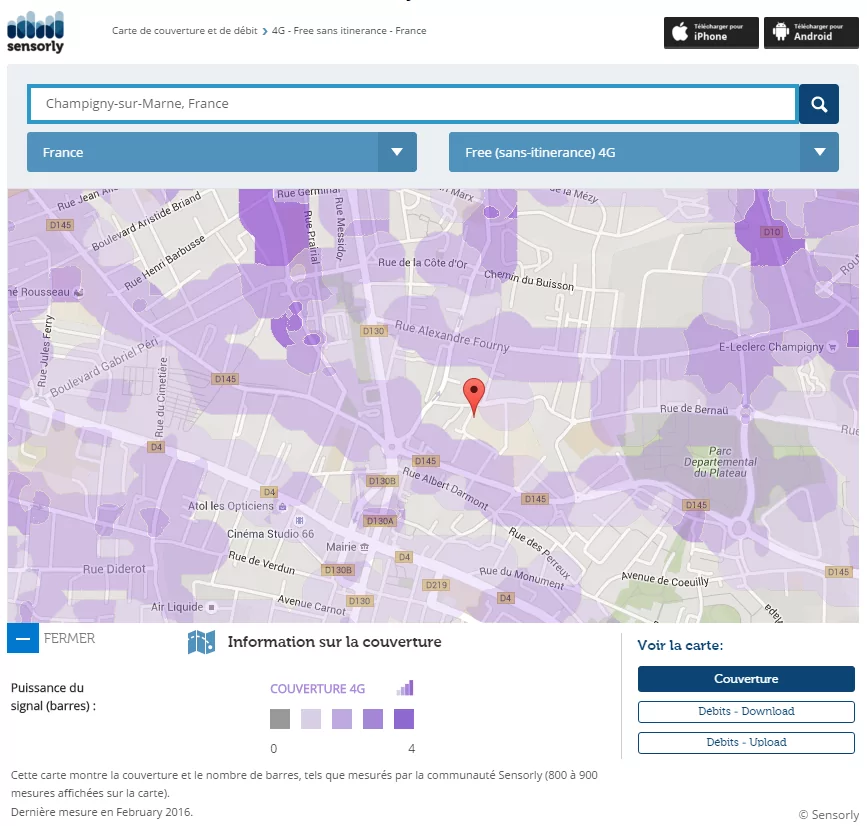Click the folded map coverage information icon
This screenshot has height=826, width=867.
[x=202, y=642]
